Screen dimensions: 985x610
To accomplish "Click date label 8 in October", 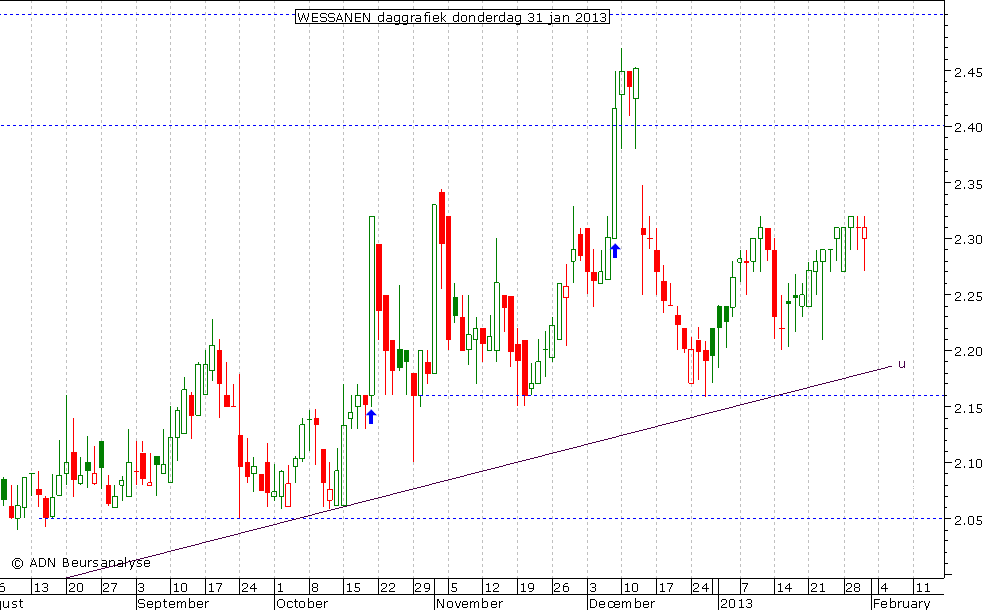I will 315,588.
